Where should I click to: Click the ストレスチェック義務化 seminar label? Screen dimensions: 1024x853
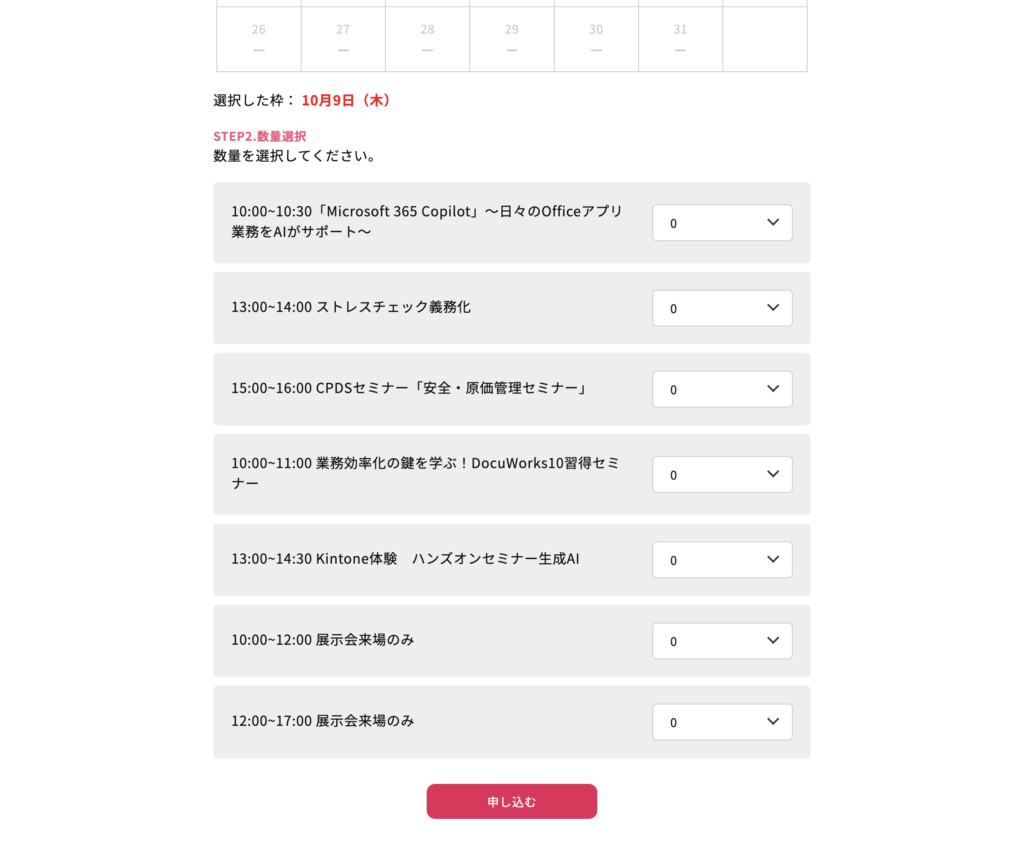coord(351,307)
